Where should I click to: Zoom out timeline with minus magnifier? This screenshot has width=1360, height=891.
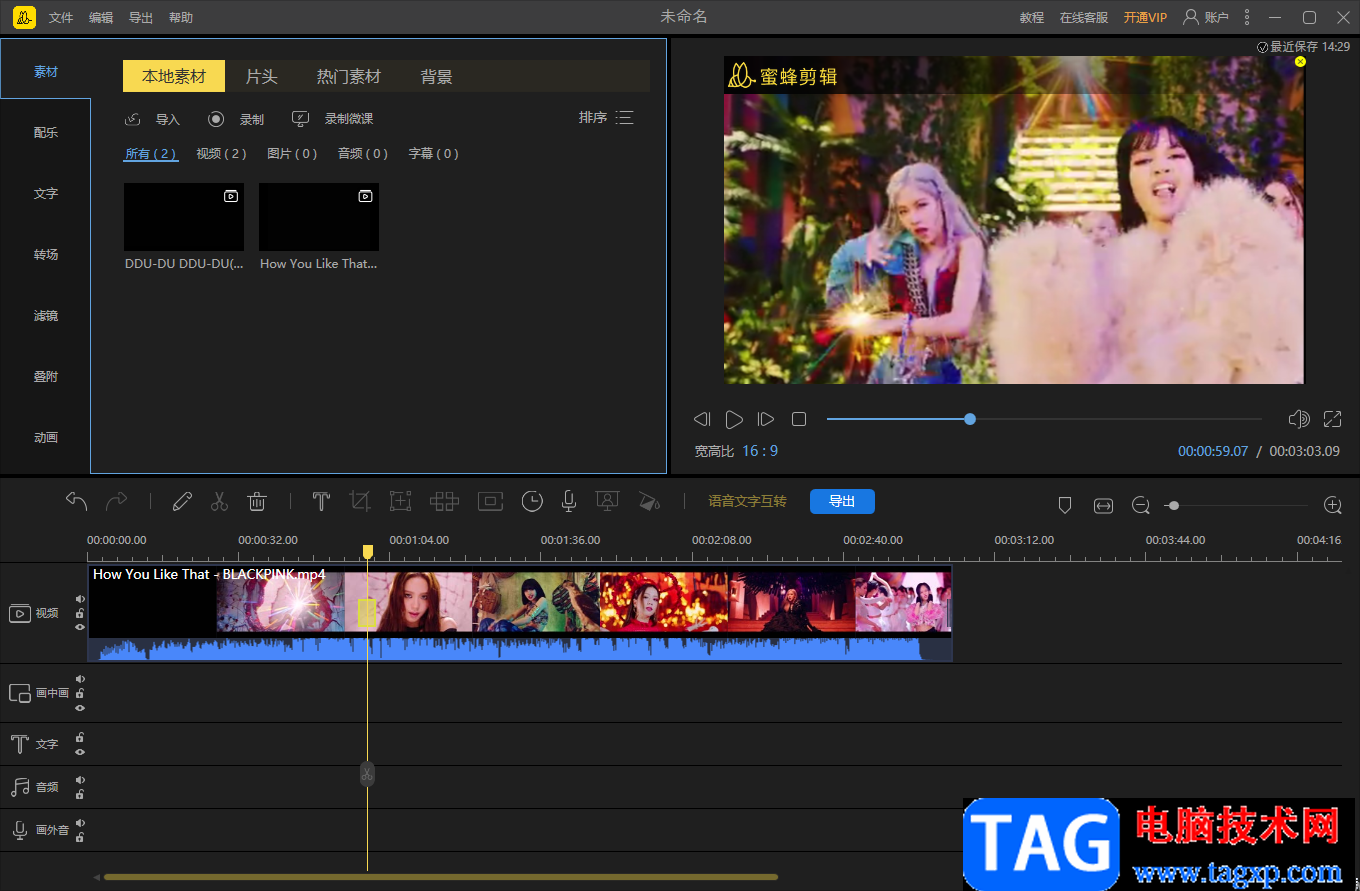[1141, 506]
